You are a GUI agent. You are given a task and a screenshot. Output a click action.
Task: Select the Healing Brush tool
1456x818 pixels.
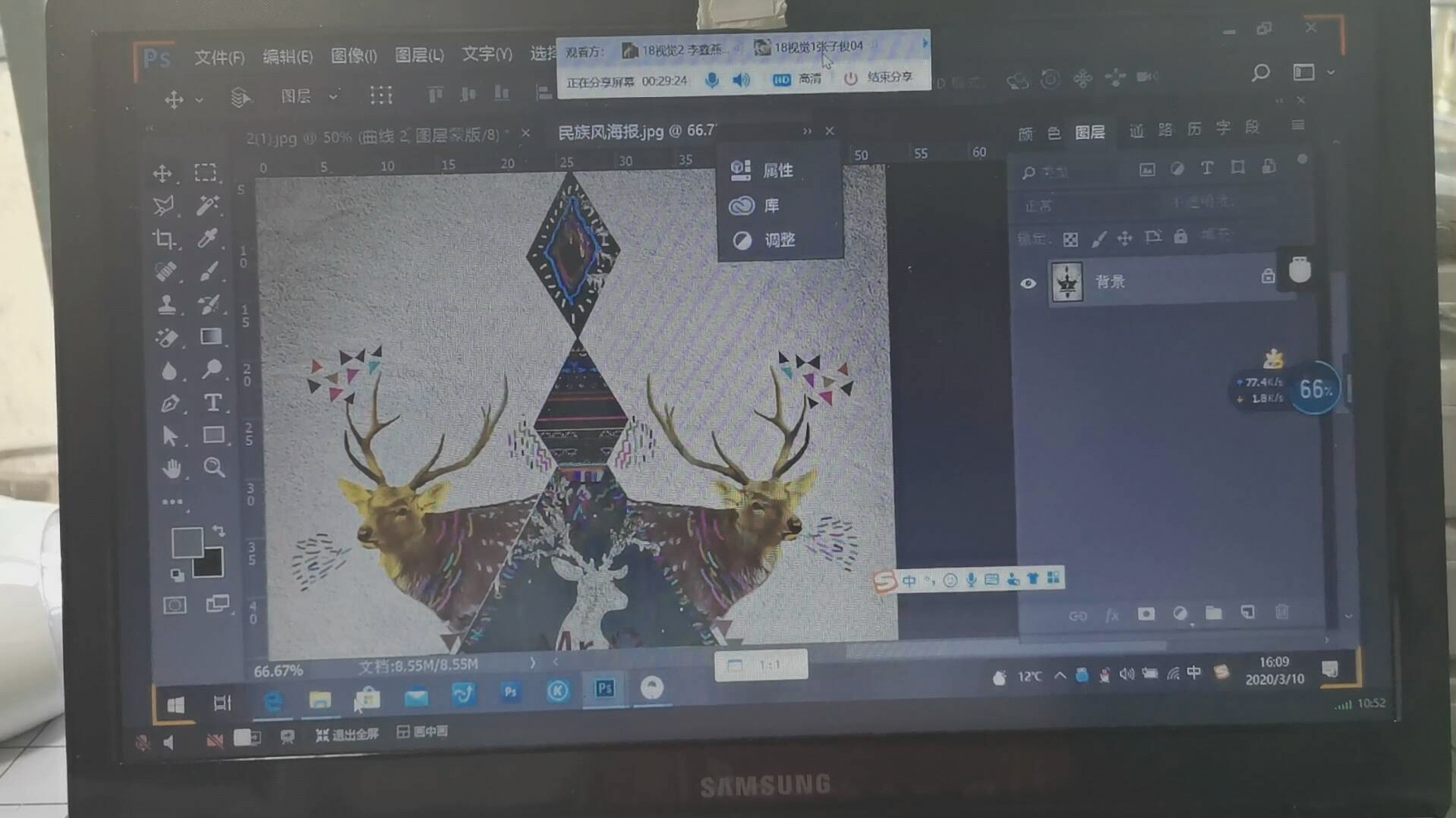coord(165,272)
